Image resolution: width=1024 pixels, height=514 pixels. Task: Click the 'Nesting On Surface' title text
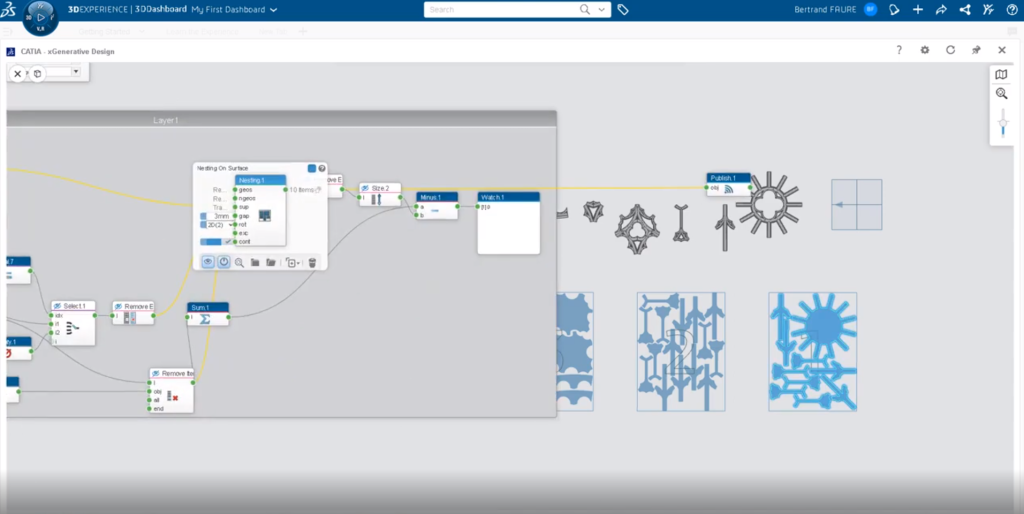tap(223, 169)
